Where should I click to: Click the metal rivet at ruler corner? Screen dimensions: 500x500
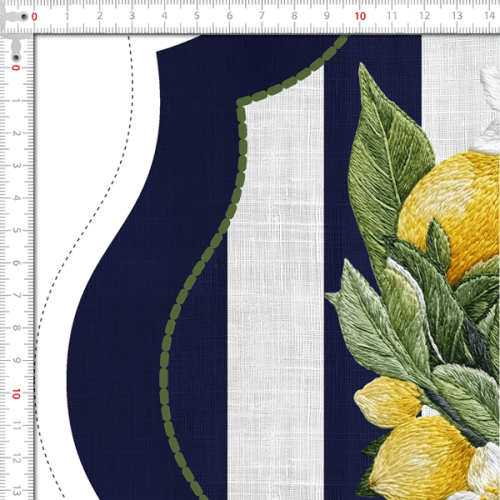(24, 16)
